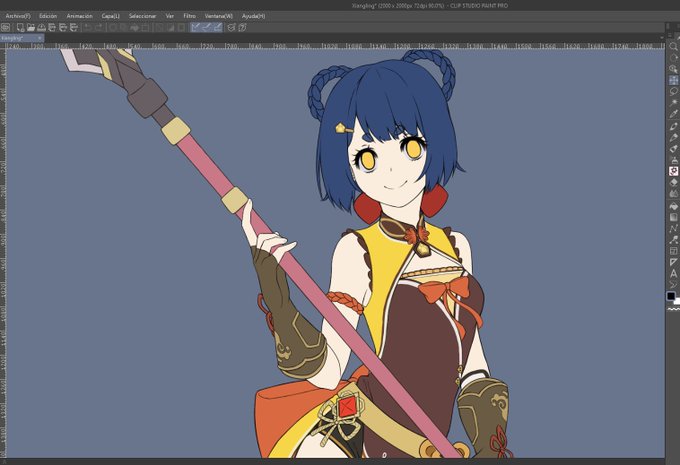Viewport: 680px width, 465px height.
Task: Toggle the second snap button in toolbar
Action: tap(207, 28)
